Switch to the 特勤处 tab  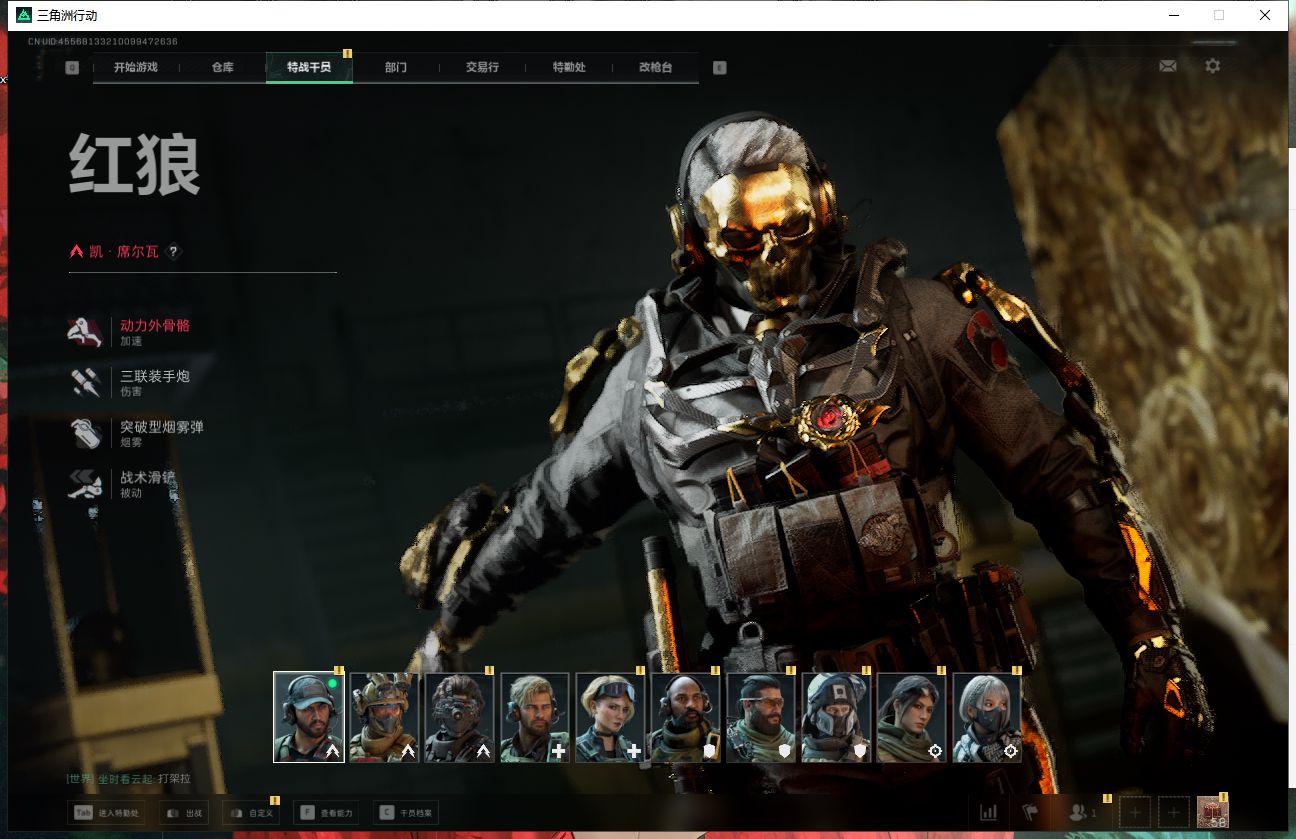point(569,67)
